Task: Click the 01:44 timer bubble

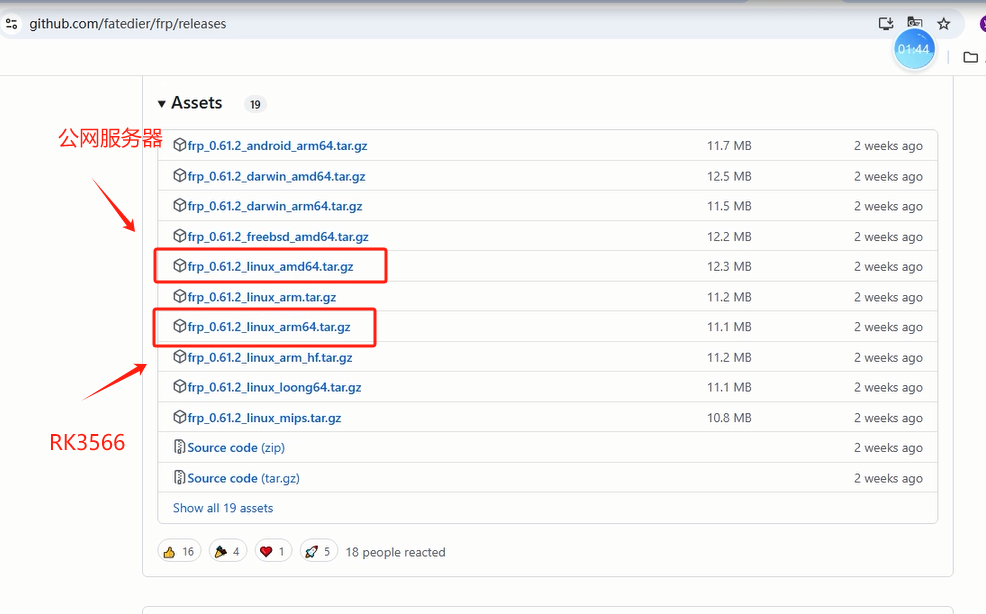Action: pyautogui.click(x=914, y=49)
